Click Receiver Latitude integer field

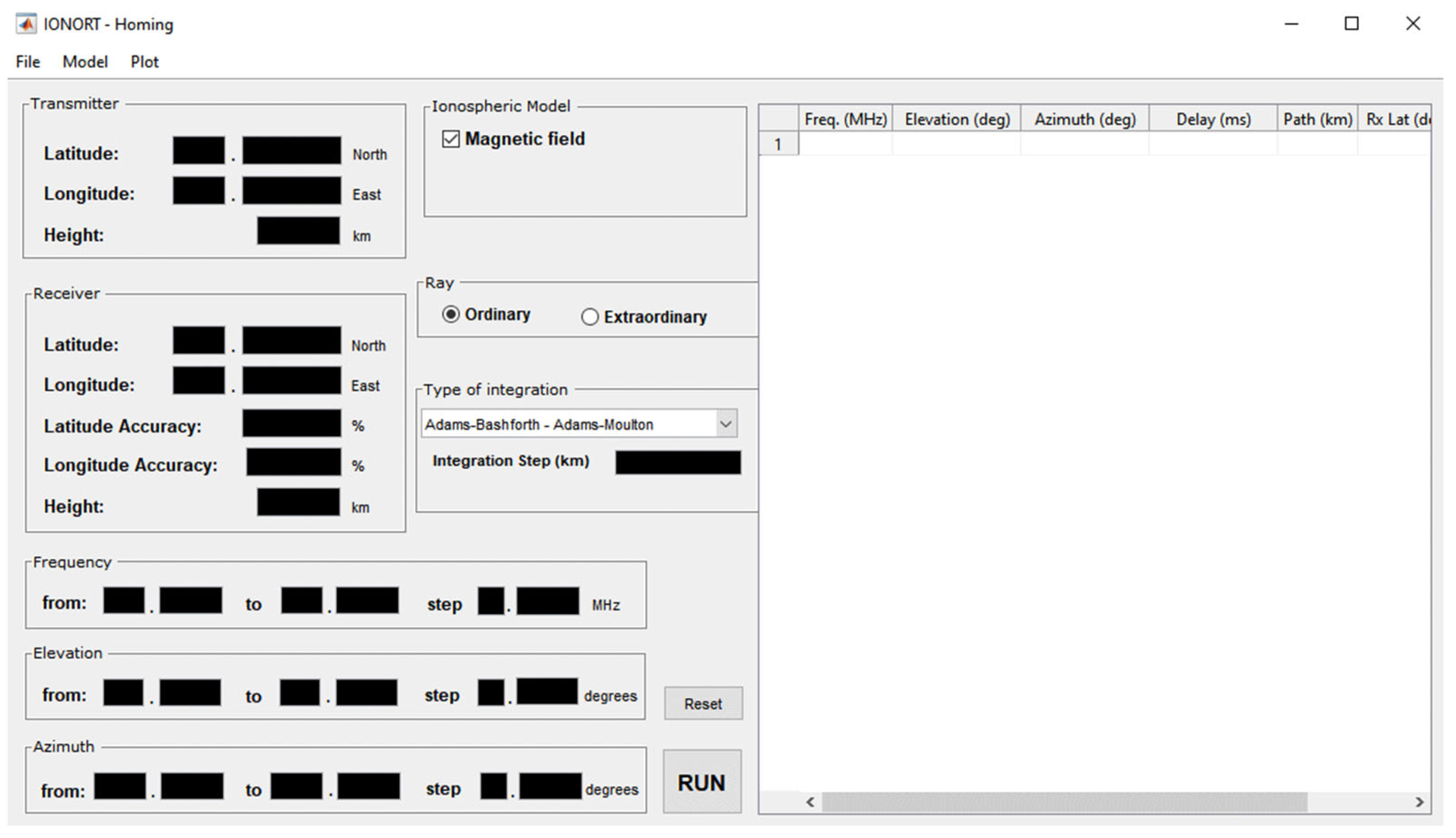tap(199, 341)
